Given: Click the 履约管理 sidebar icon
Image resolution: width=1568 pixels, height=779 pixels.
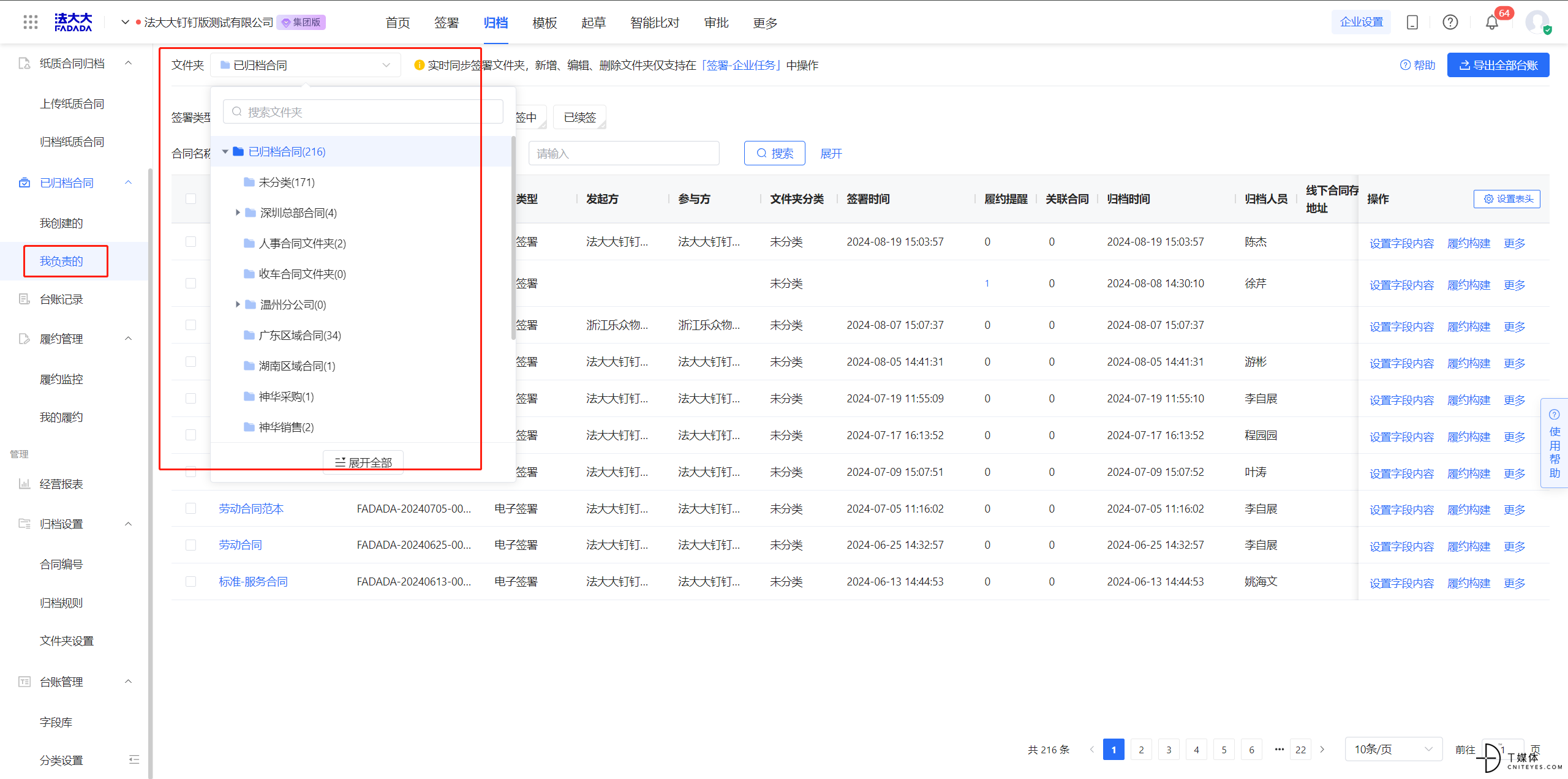Looking at the screenshot, I should pos(24,339).
